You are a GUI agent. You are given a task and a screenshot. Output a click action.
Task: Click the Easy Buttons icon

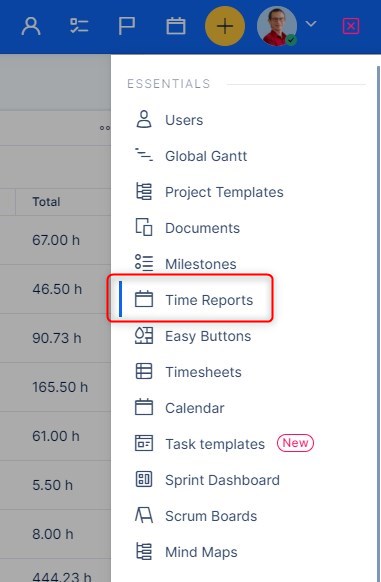[144, 336]
